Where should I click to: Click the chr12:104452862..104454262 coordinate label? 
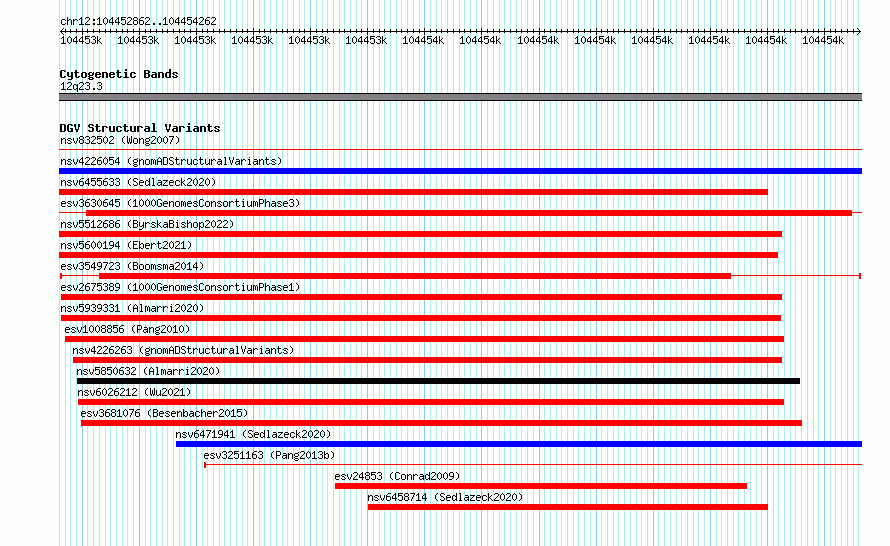pyautogui.click(x=138, y=21)
